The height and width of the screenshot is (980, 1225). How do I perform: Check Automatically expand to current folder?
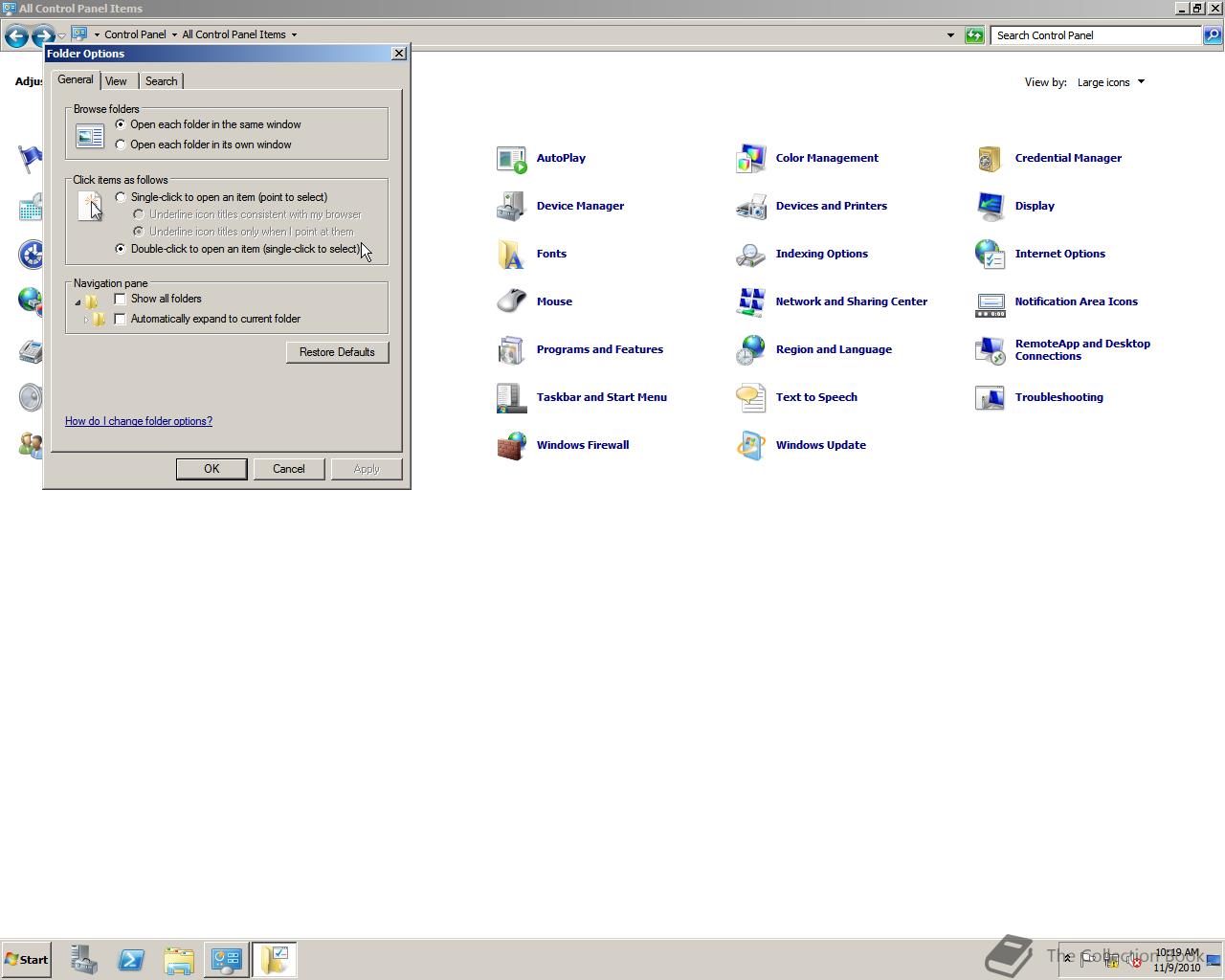pyautogui.click(x=121, y=319)
